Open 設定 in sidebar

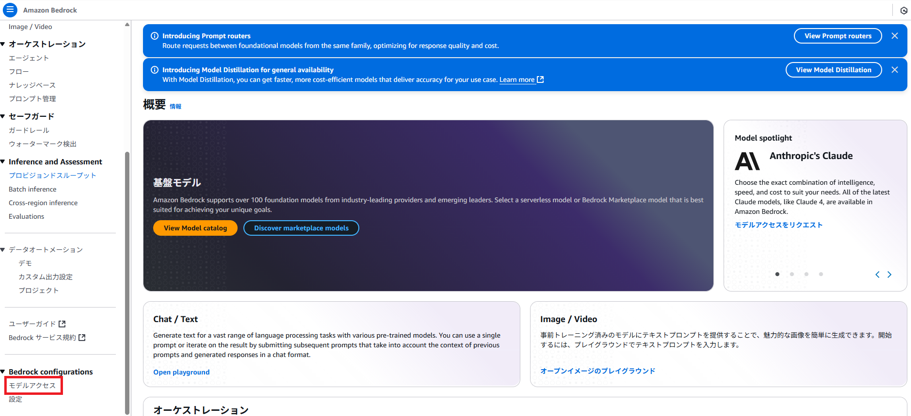[x=15, y=399]
